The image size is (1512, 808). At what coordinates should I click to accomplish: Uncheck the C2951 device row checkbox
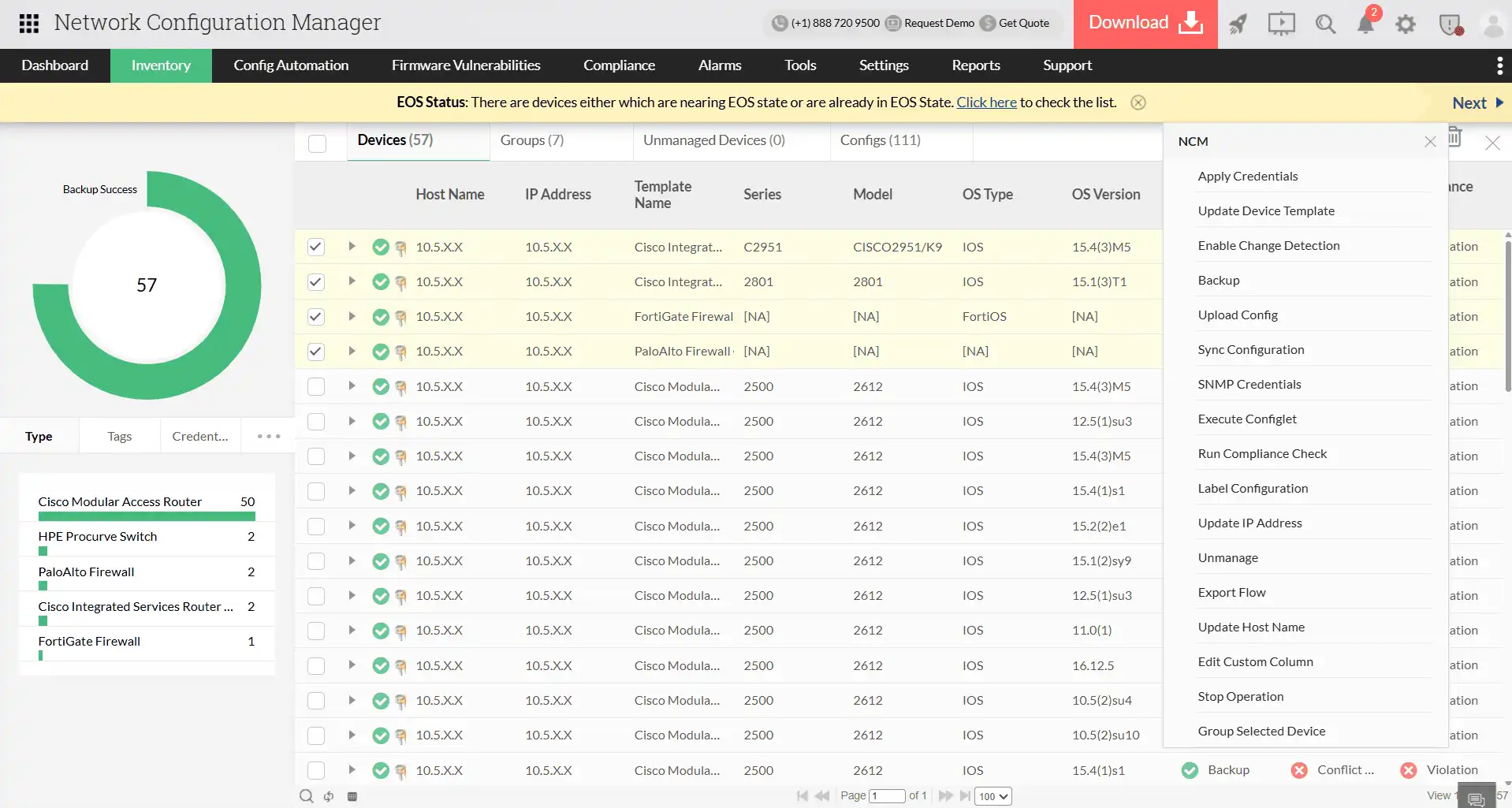(316, 247)
